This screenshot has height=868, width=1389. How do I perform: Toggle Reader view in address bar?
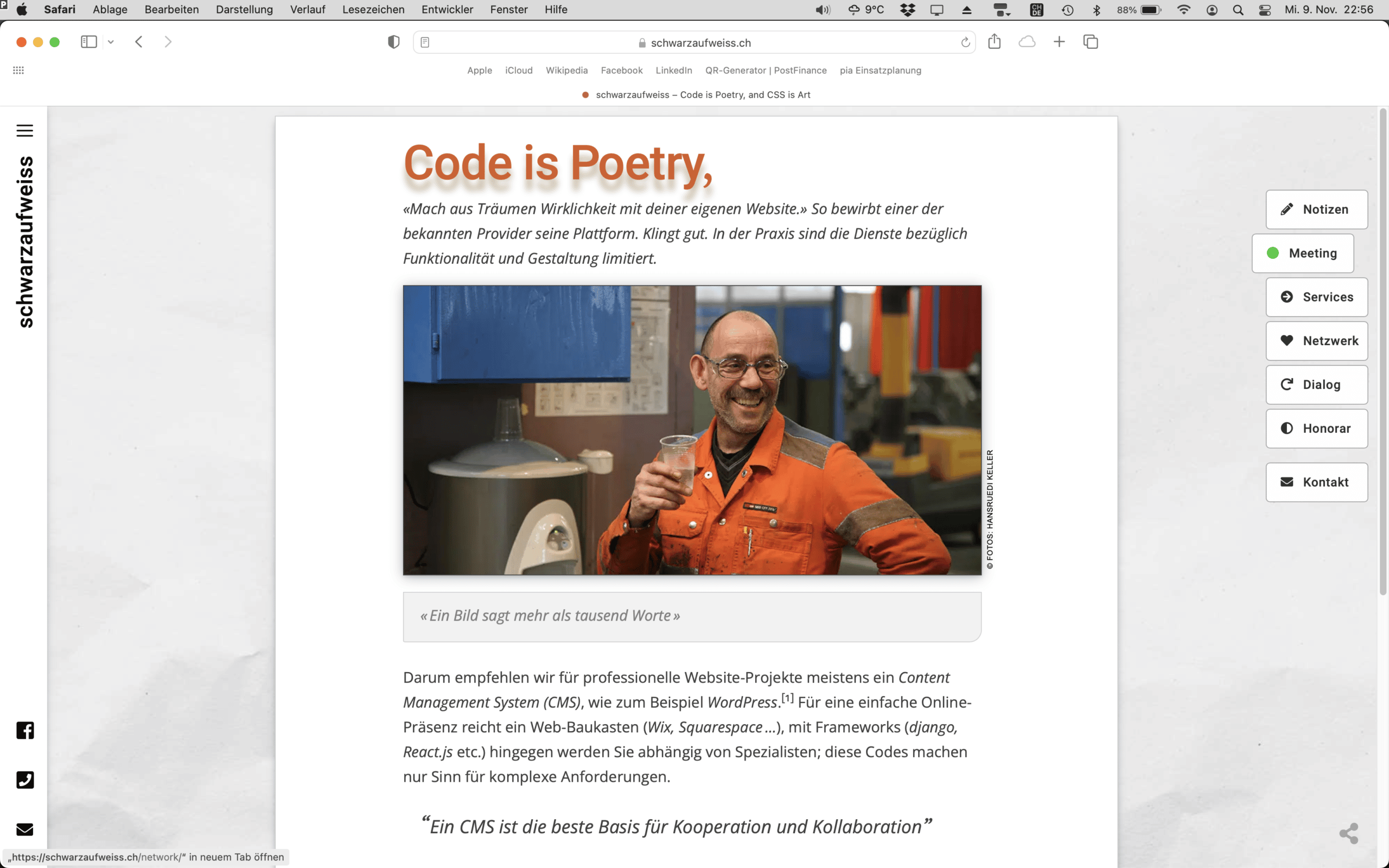click(425, 42)
